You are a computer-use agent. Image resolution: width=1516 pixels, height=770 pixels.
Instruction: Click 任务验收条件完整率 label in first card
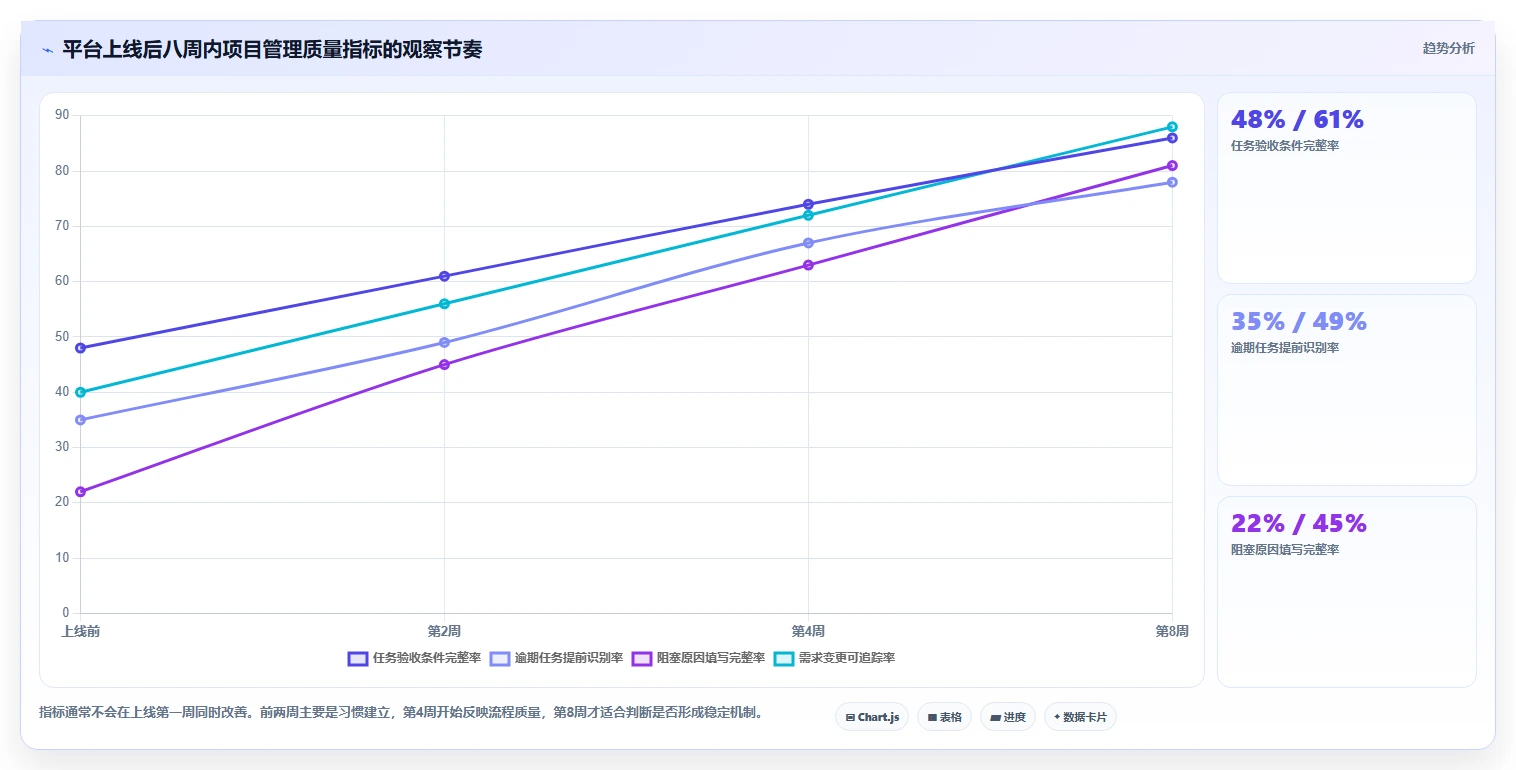[1285, 146]
